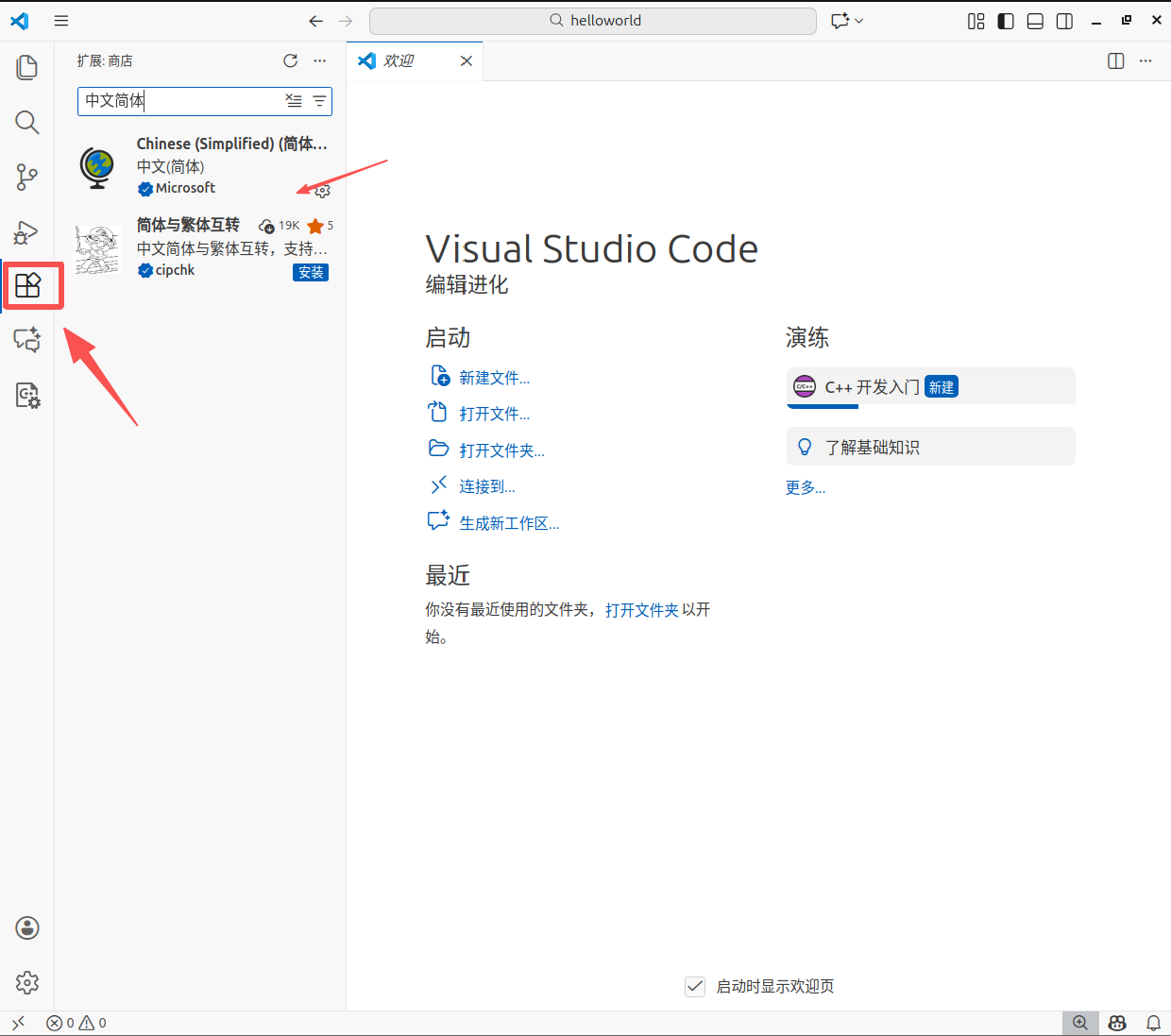Open remote window indicator in status bar

pyautogui.click(x=18, y=1023)
